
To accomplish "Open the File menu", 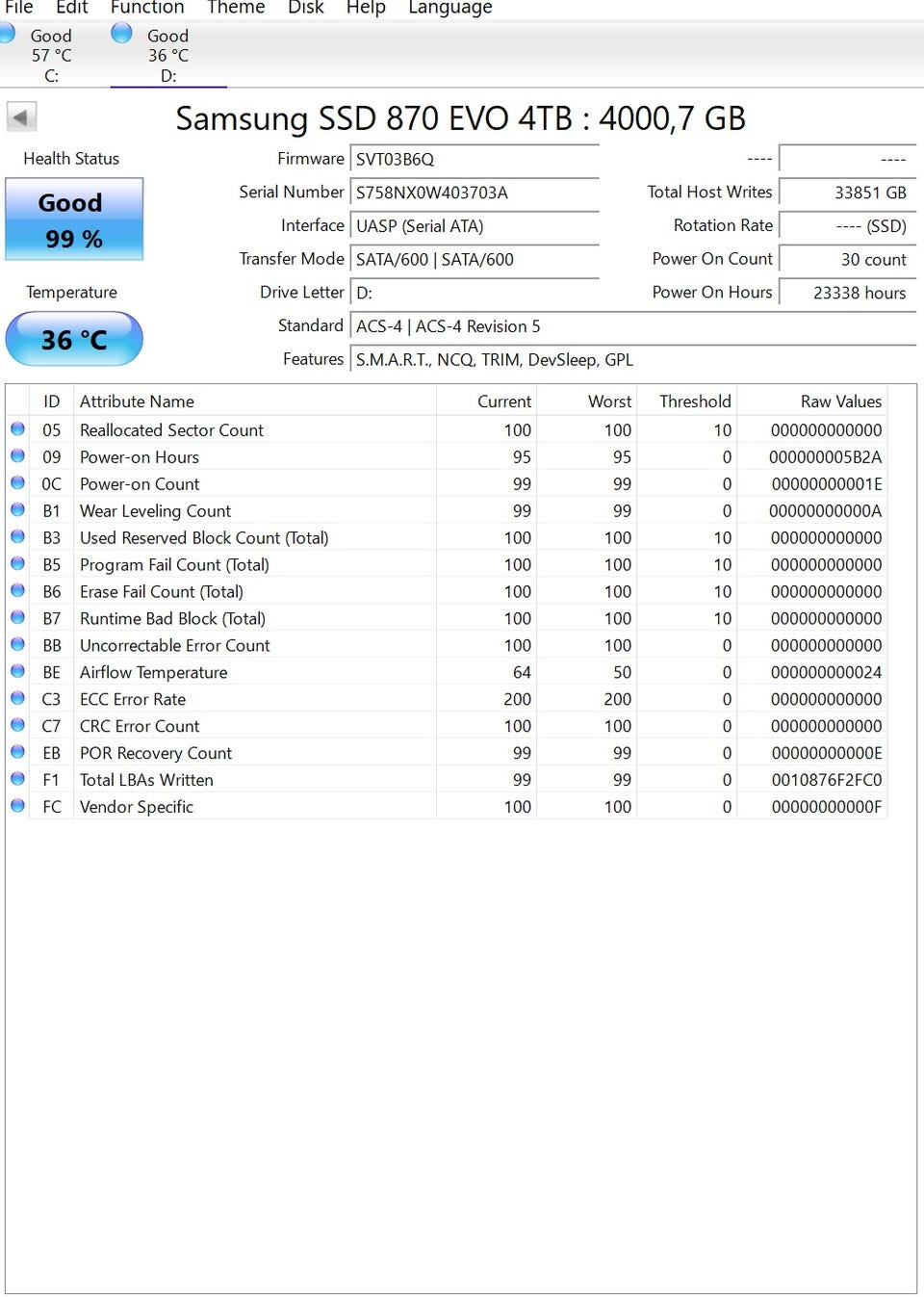I will point(18,7).
